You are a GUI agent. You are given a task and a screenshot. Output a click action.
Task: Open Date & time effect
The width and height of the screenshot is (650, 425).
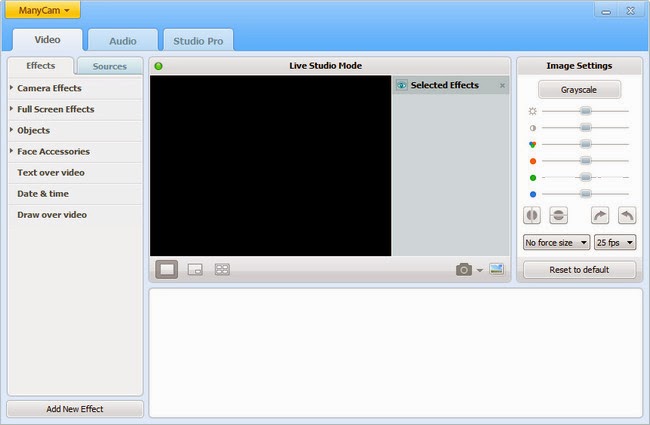[75, 194]
